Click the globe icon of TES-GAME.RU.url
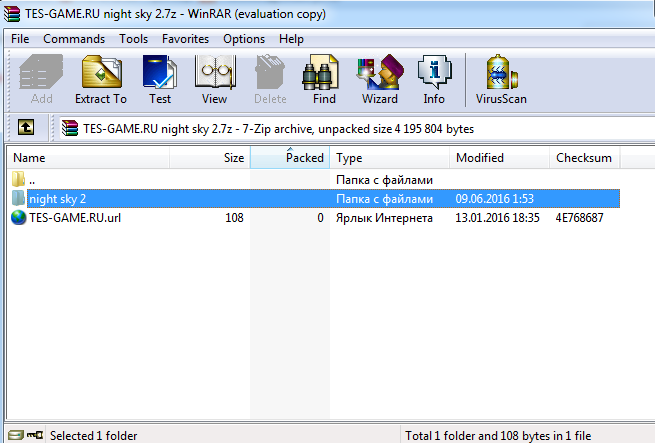The image size is (655, 443). point(18,217)
